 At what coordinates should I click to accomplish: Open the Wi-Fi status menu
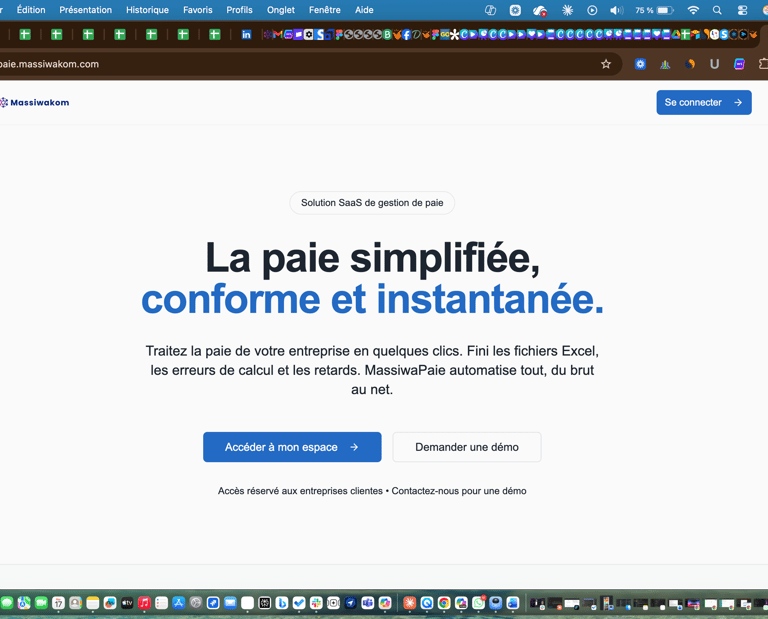(x=693, y=10)
